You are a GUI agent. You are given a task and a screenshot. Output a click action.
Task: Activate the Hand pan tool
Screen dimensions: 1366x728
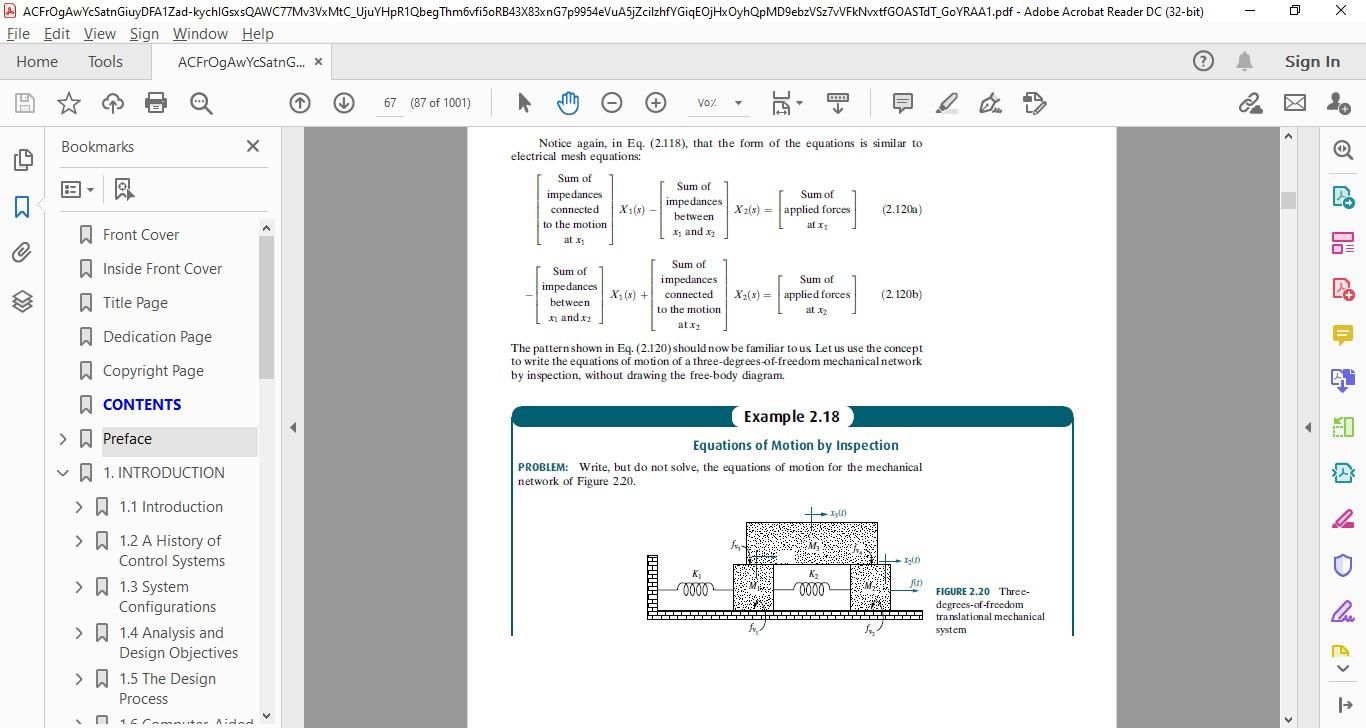pos(568,103)
